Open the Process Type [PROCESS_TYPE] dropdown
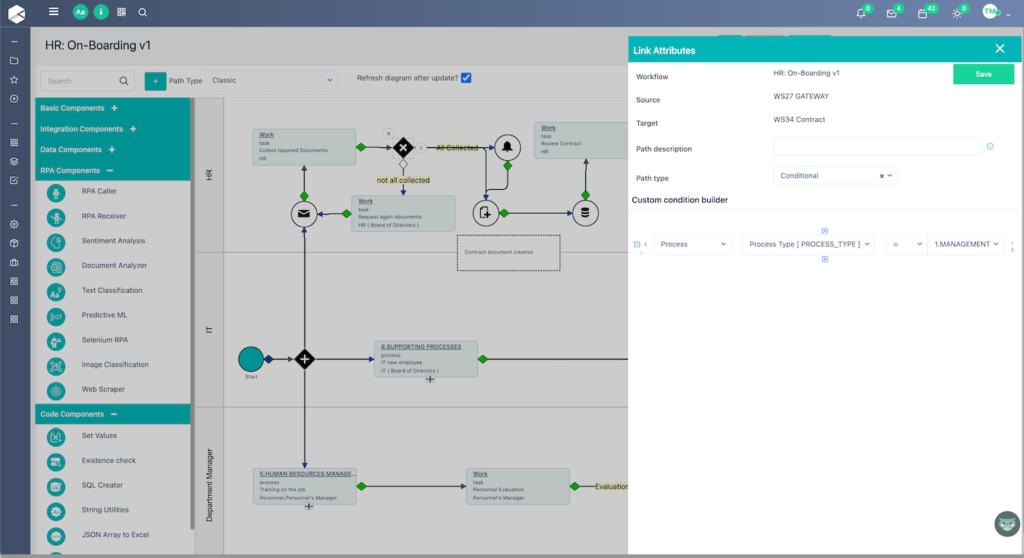This screenshot has height=558, width=1024. click(x=808, y=244)
